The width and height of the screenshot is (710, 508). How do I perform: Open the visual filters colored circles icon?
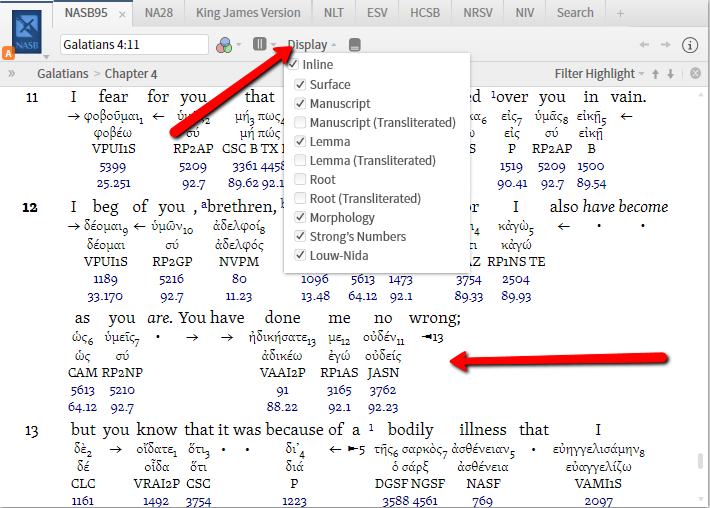(224, 45)
